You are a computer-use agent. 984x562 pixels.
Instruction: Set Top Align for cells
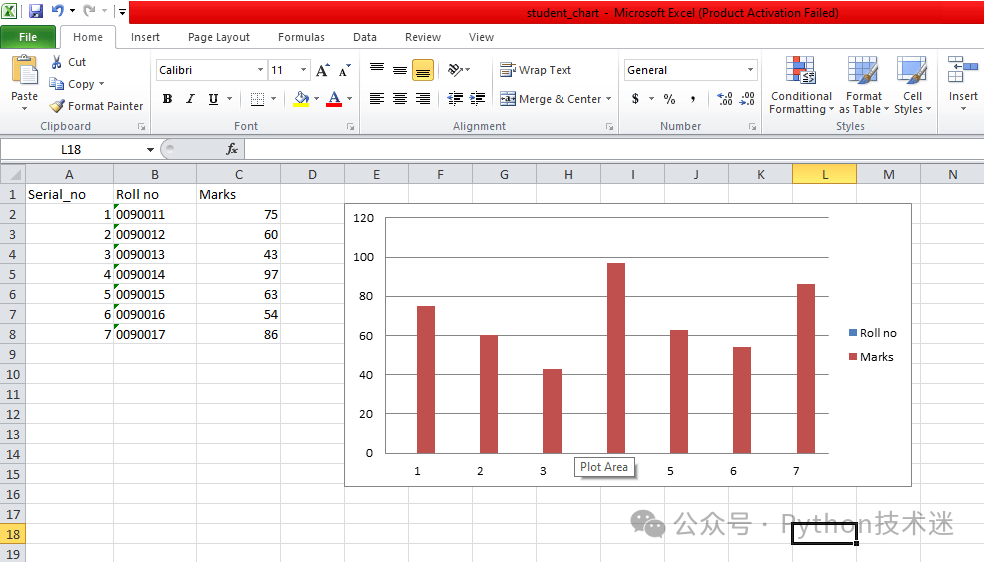(x=377, y=70)
